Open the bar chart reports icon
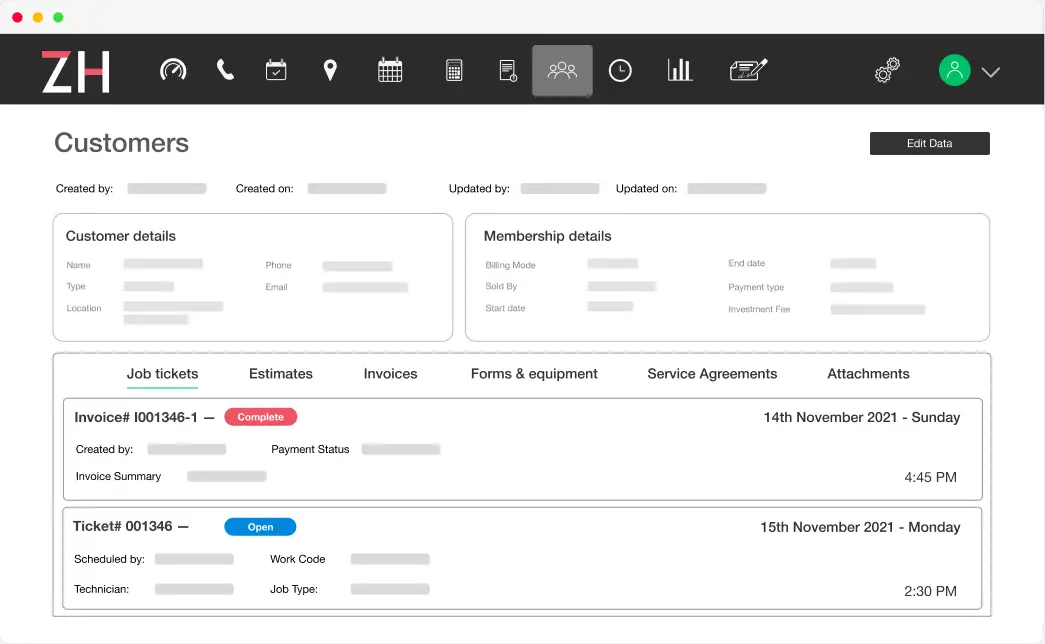Screen dimensions: 1045x644 (x=680, y=70)
